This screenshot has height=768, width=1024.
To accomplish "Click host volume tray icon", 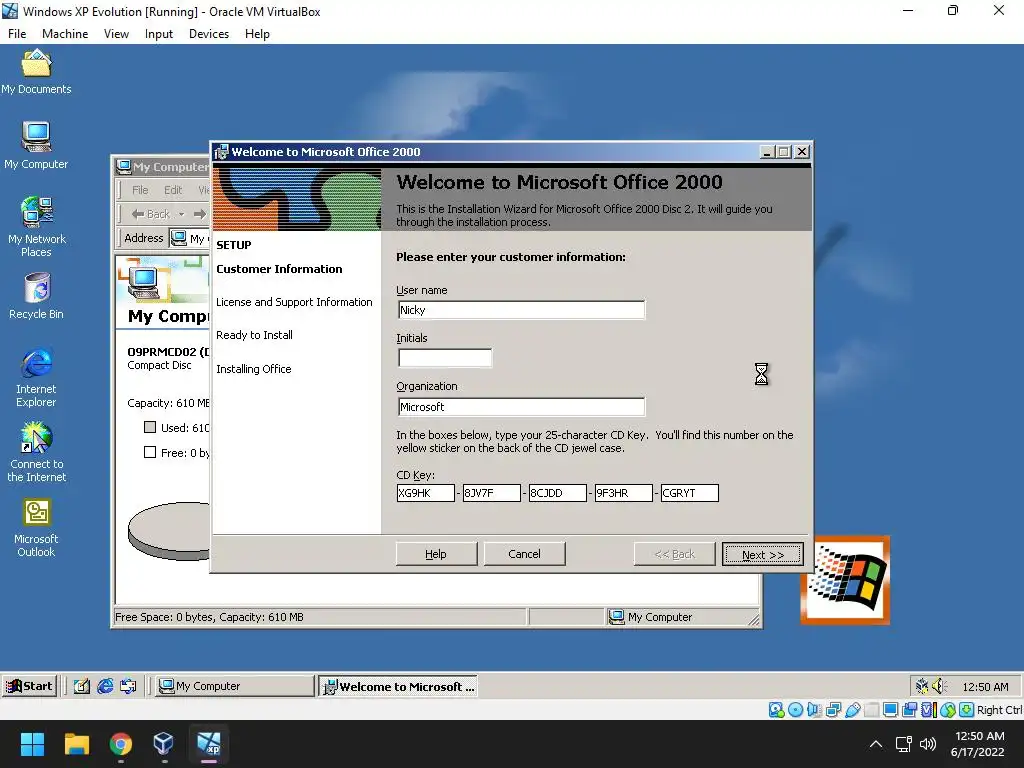I will point(928,744).
